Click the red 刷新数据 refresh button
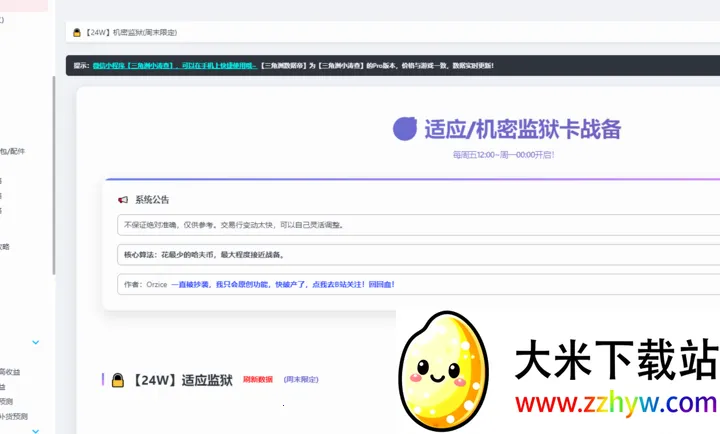Viewport: 720px width, 434px height. pyautogui.click(x=257, y=380)
